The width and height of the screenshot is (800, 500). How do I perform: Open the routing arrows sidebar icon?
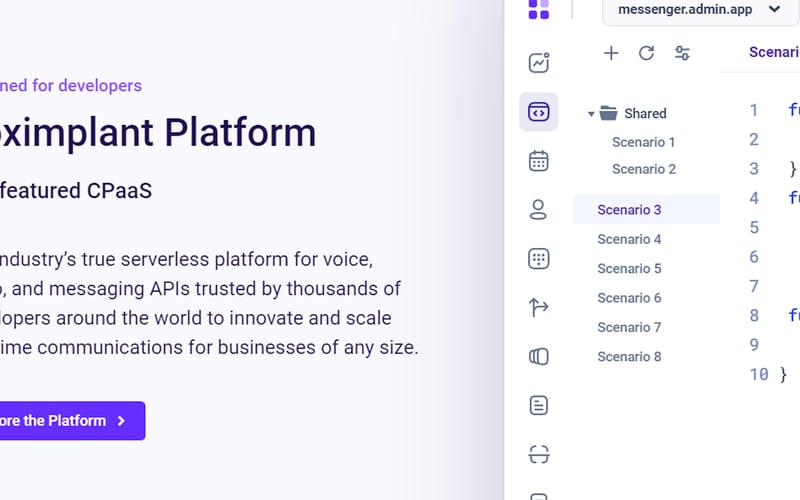(x=539, y=307)
